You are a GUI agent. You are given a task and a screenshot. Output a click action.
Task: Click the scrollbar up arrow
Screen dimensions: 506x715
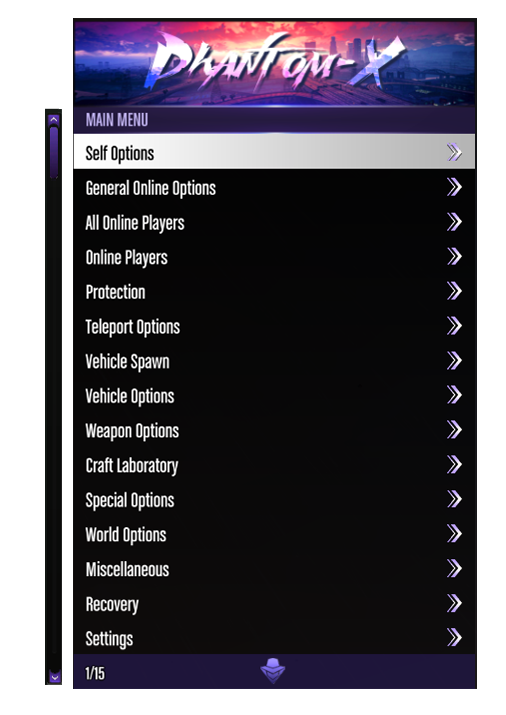[54, 120]
